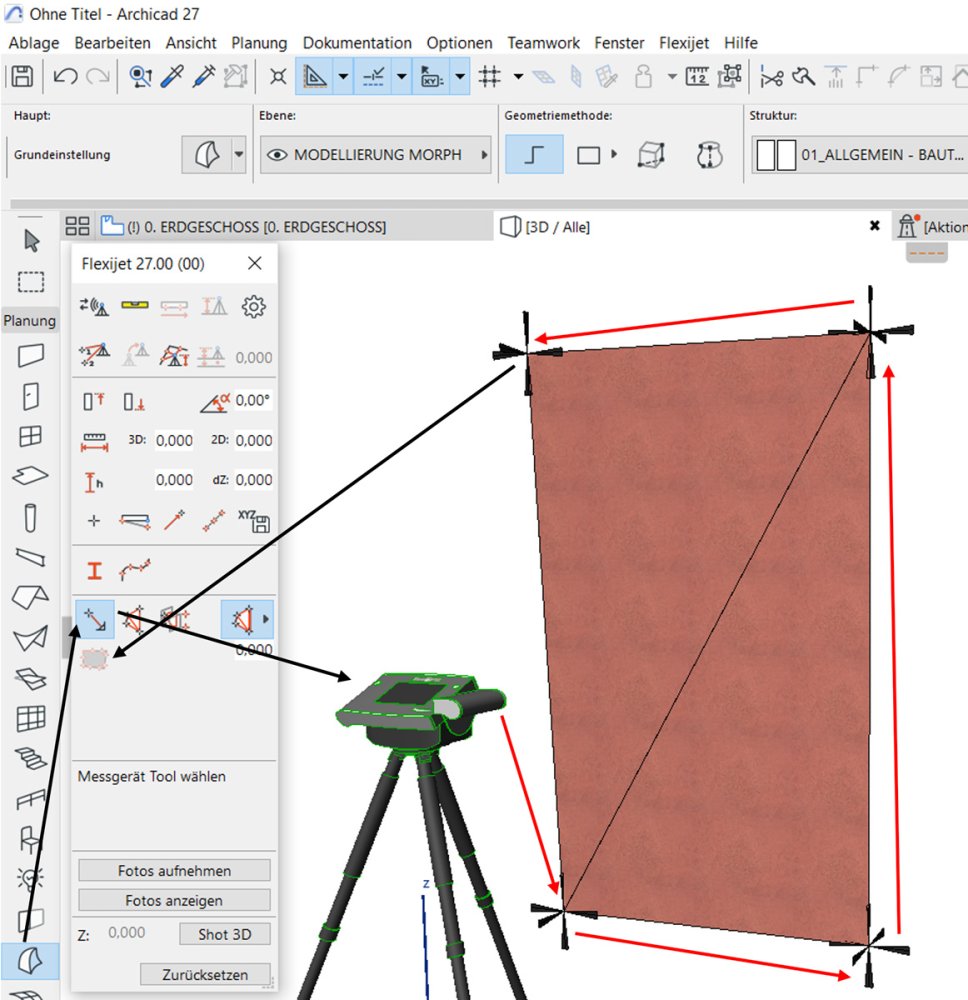Click Fotos anzeigen button

point(174,901)
